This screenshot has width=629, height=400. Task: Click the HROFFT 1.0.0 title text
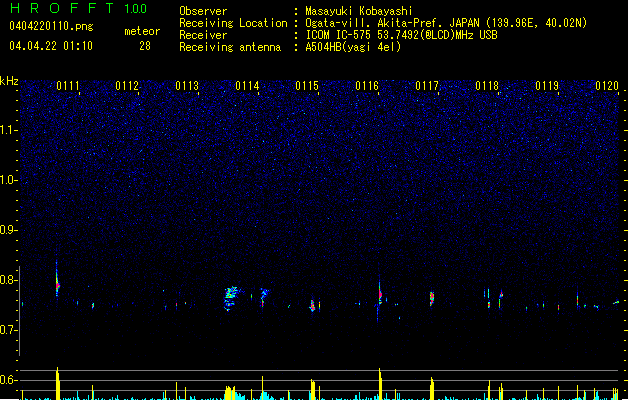click(x=79, y=8)
